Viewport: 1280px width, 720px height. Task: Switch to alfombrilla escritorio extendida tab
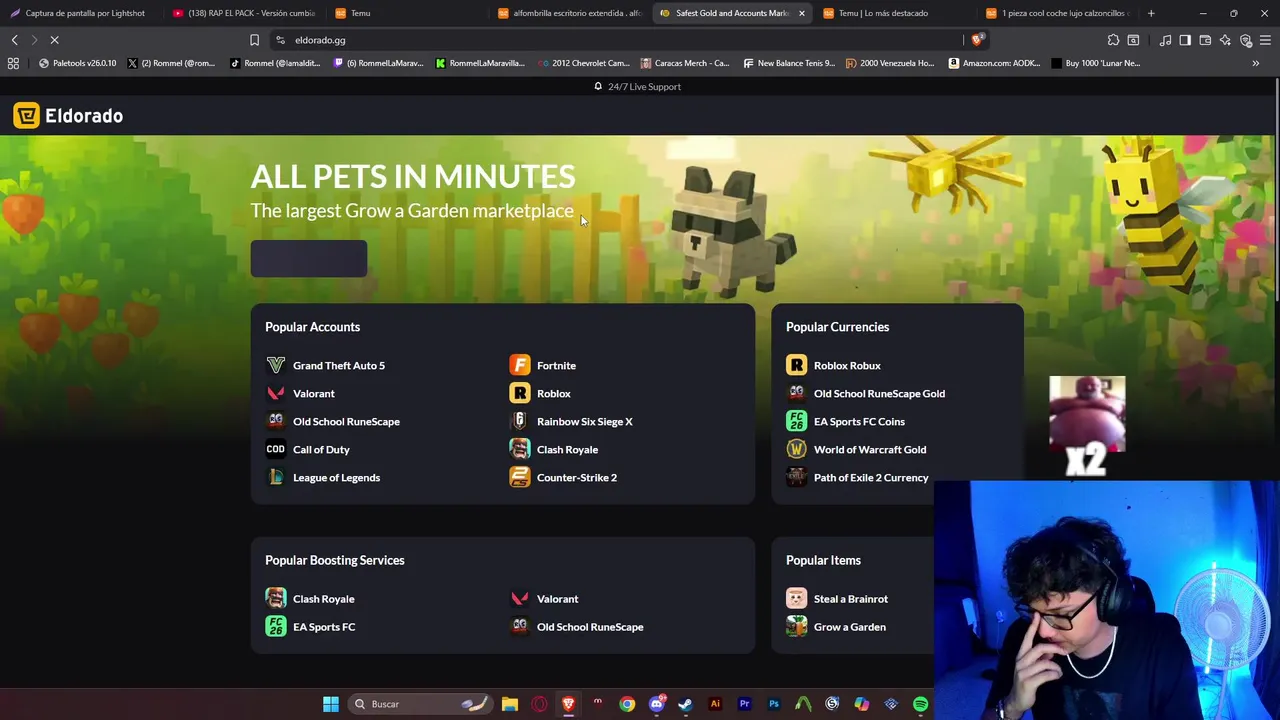[x=570, y=13]
